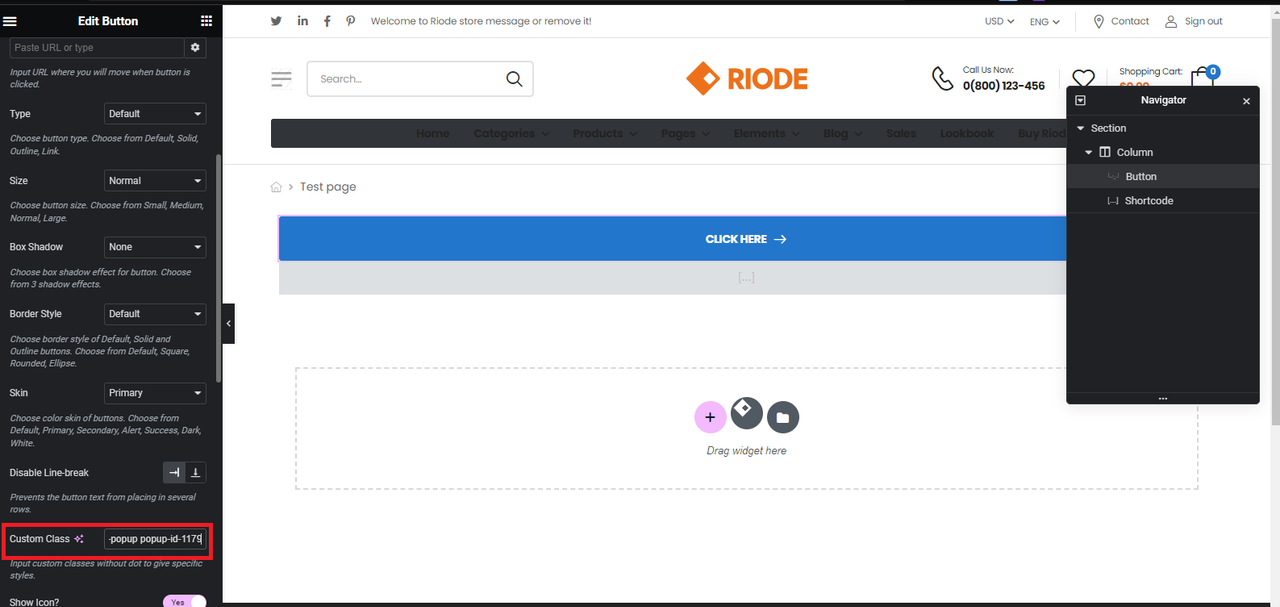
Task: Open the Products menu
Action: tap(605, 133)
